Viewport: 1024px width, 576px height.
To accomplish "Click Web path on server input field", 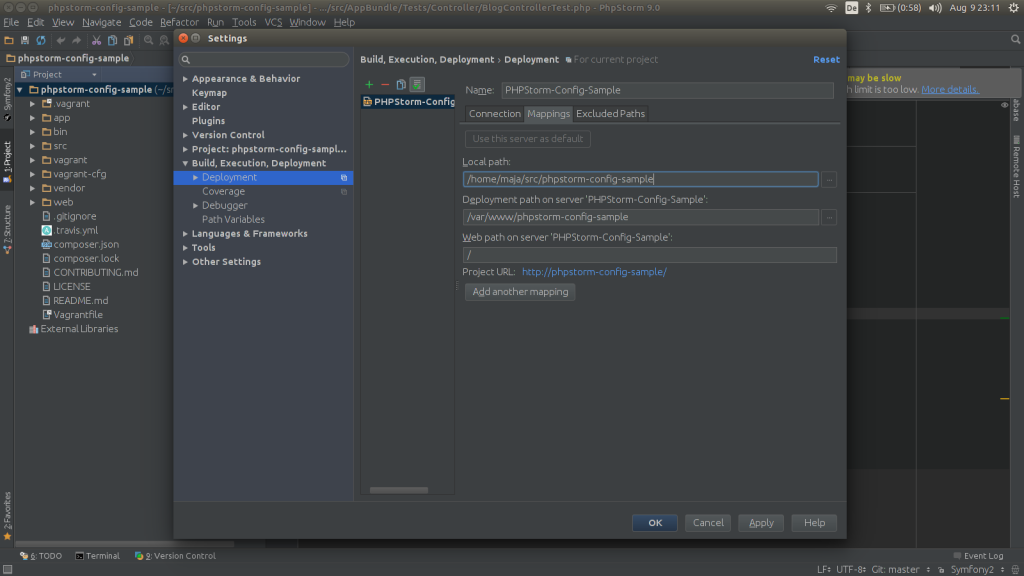I will tap(649, 255).
